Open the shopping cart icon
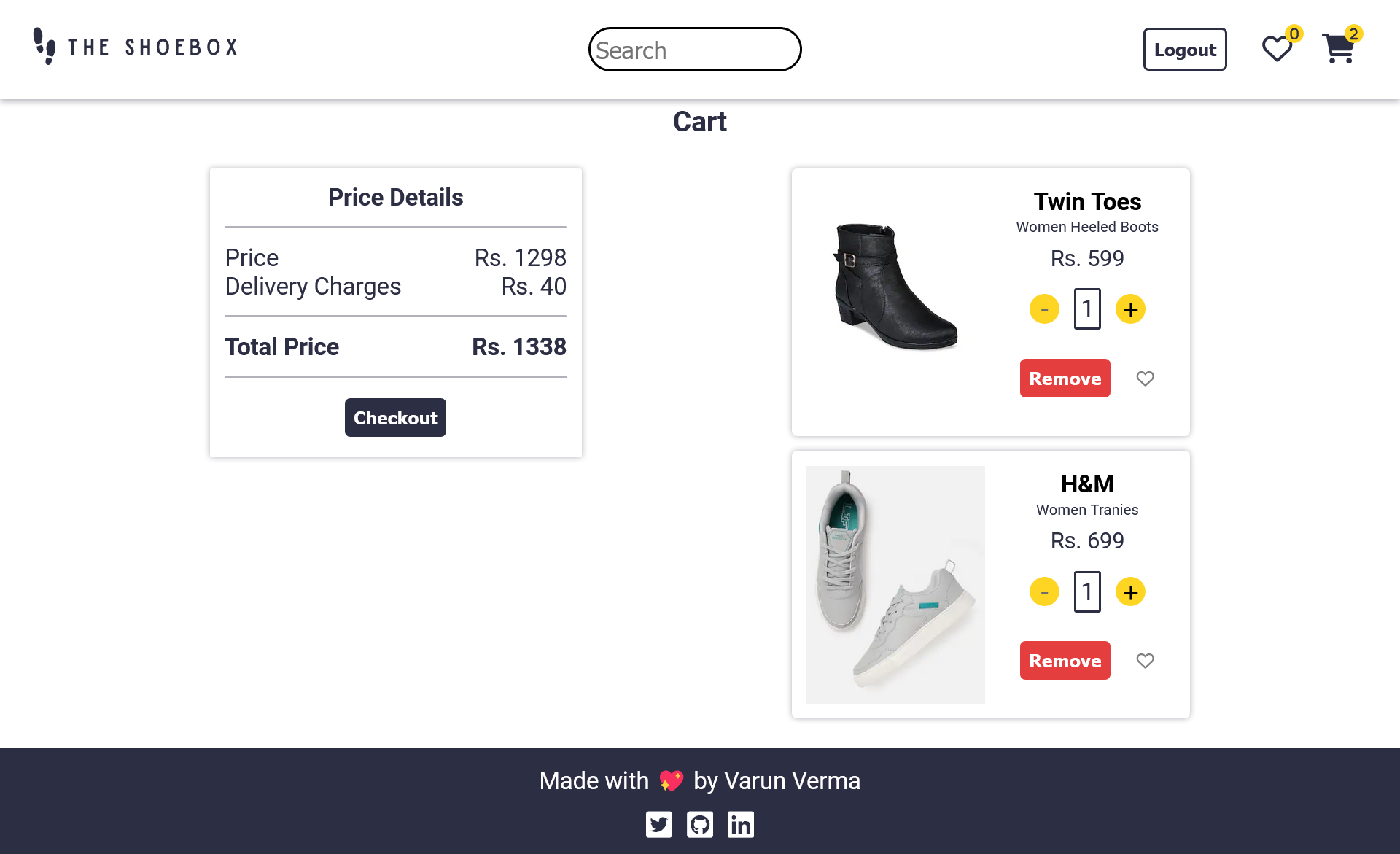1400x854 pixels. (x=1340, y=48)
